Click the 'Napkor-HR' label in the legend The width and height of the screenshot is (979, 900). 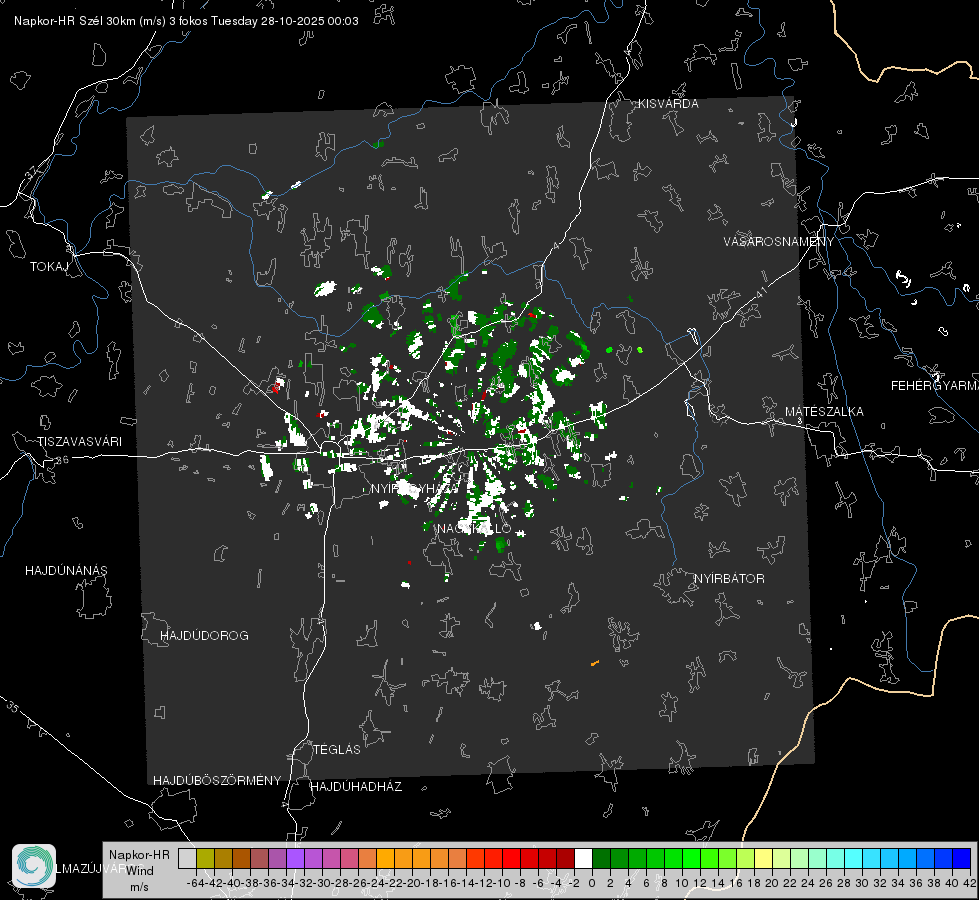coord(139,855)
